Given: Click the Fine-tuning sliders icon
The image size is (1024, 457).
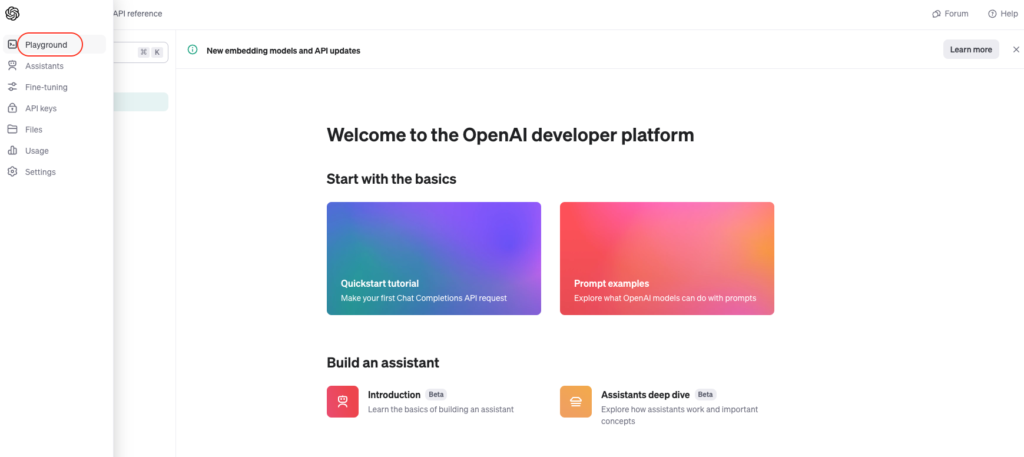Looking at the screenshot, I should tap(12, 87).
